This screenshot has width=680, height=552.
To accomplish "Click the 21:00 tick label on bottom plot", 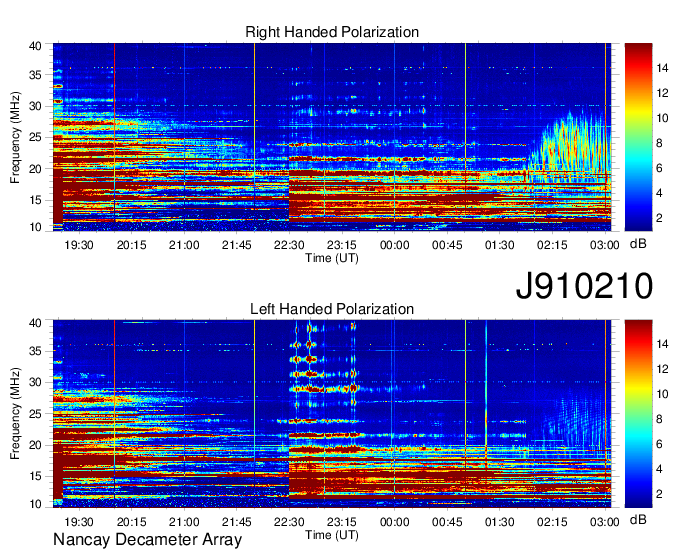I will point(184,522).
